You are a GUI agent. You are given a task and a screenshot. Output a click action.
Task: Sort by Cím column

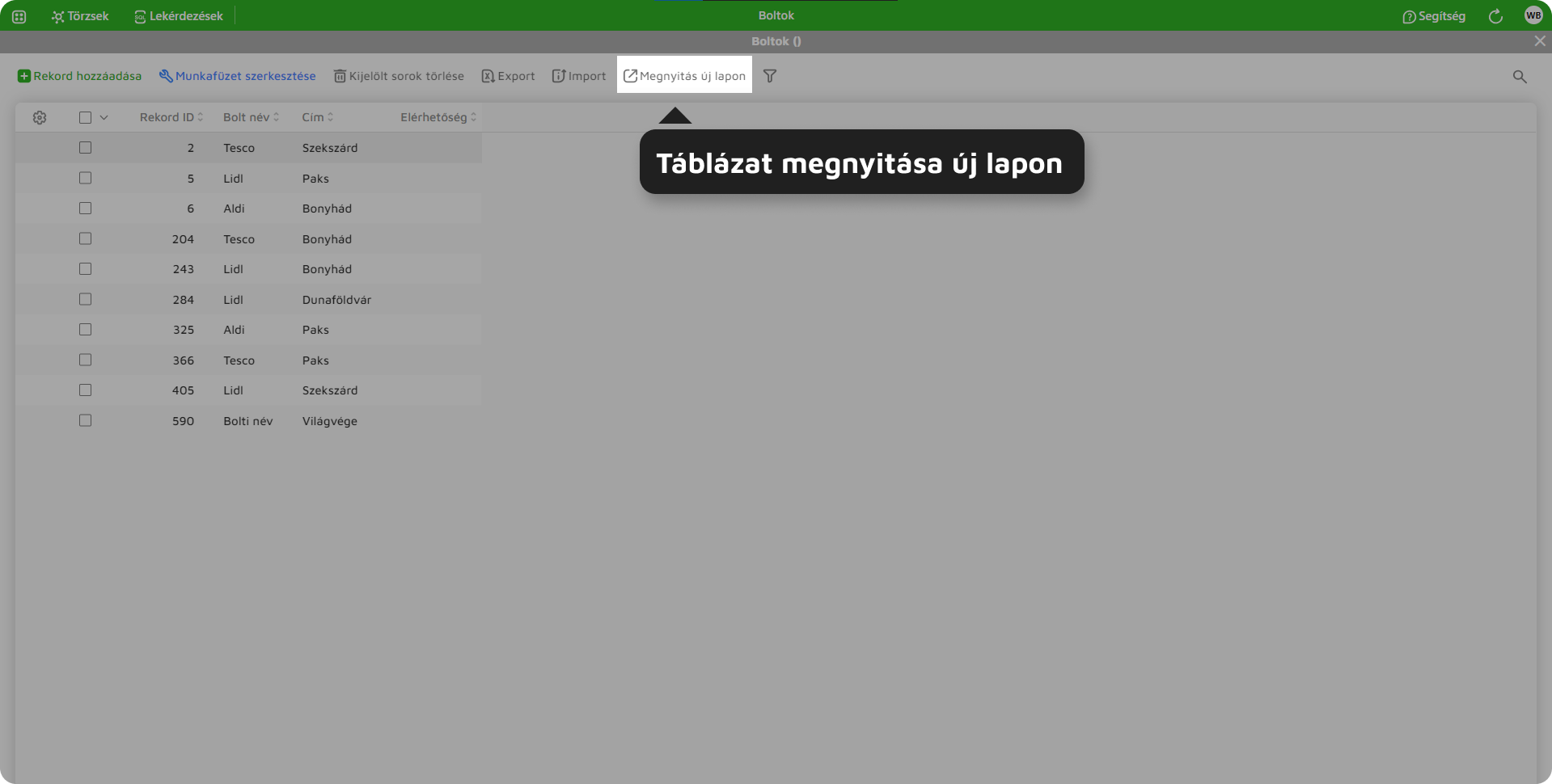(318, 117)
